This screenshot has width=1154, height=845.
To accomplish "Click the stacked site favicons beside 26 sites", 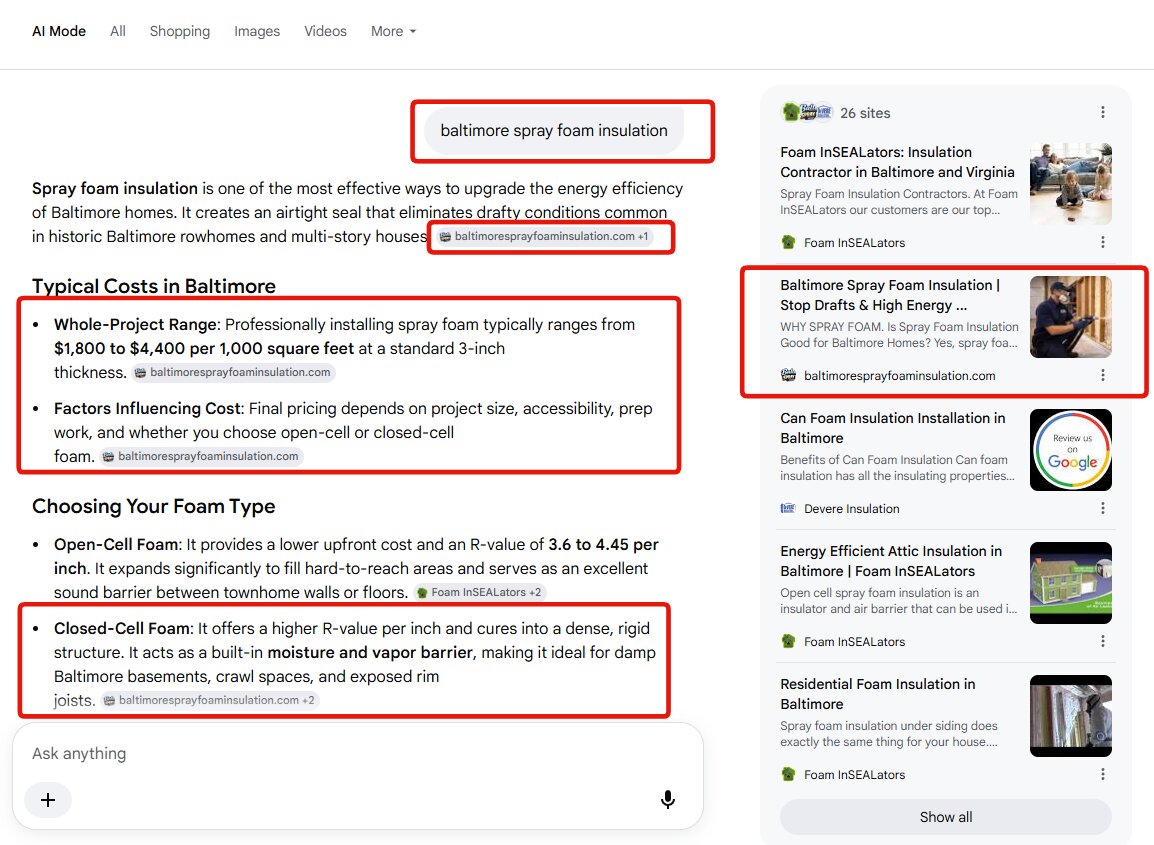I will pos(807,112).
